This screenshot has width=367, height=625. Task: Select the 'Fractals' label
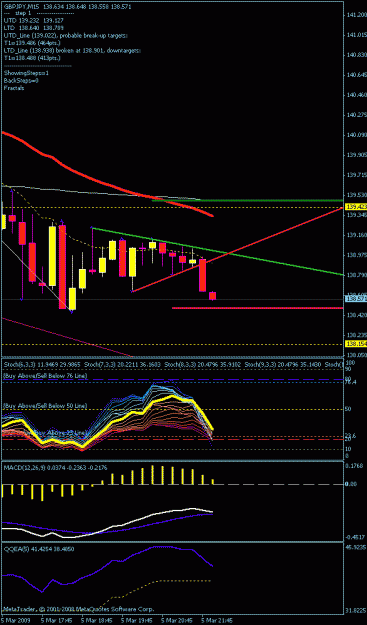(x=14, y=88)
